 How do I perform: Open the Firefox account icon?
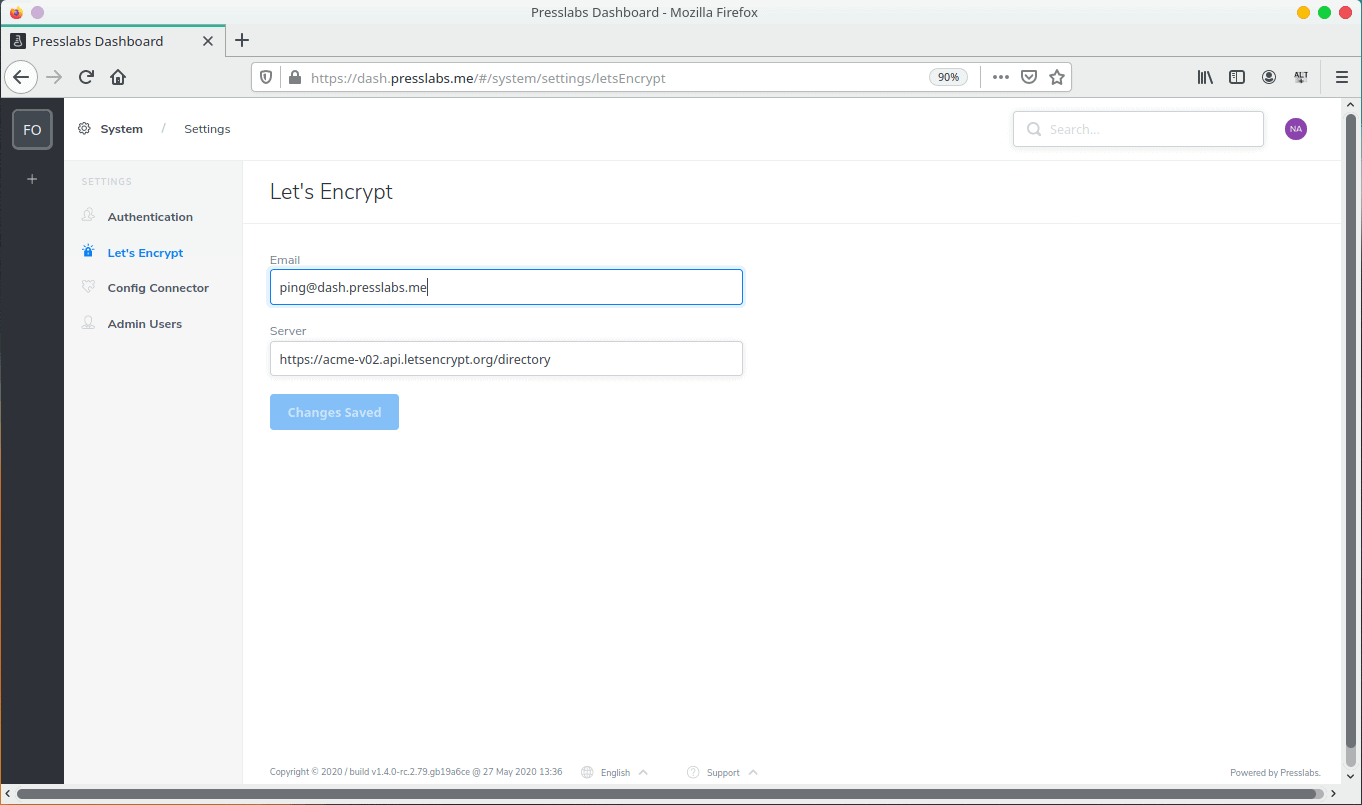[x=1269, y=77]
